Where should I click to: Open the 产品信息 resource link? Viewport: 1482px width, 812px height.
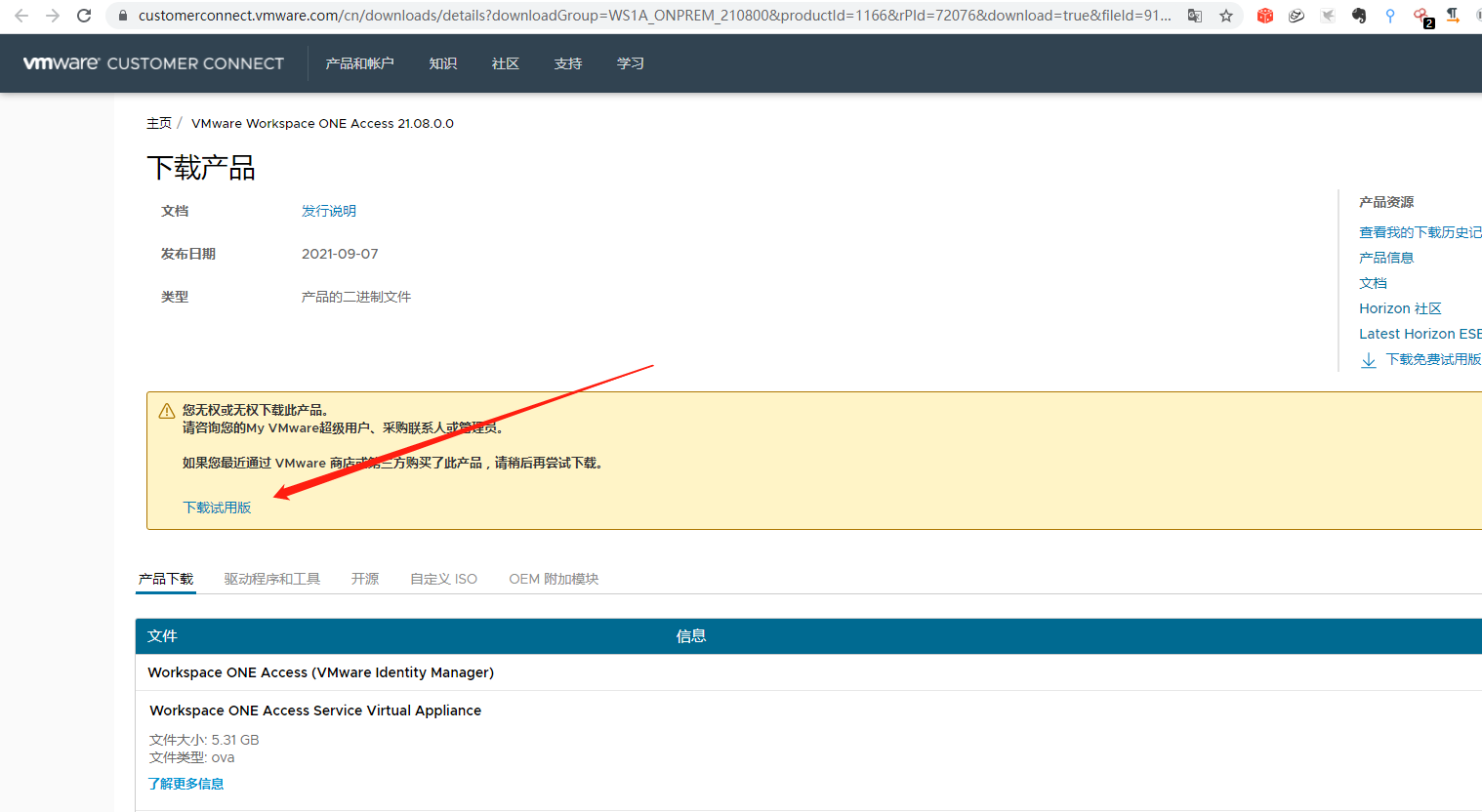pyautogui.click(x=1386, y=258)
